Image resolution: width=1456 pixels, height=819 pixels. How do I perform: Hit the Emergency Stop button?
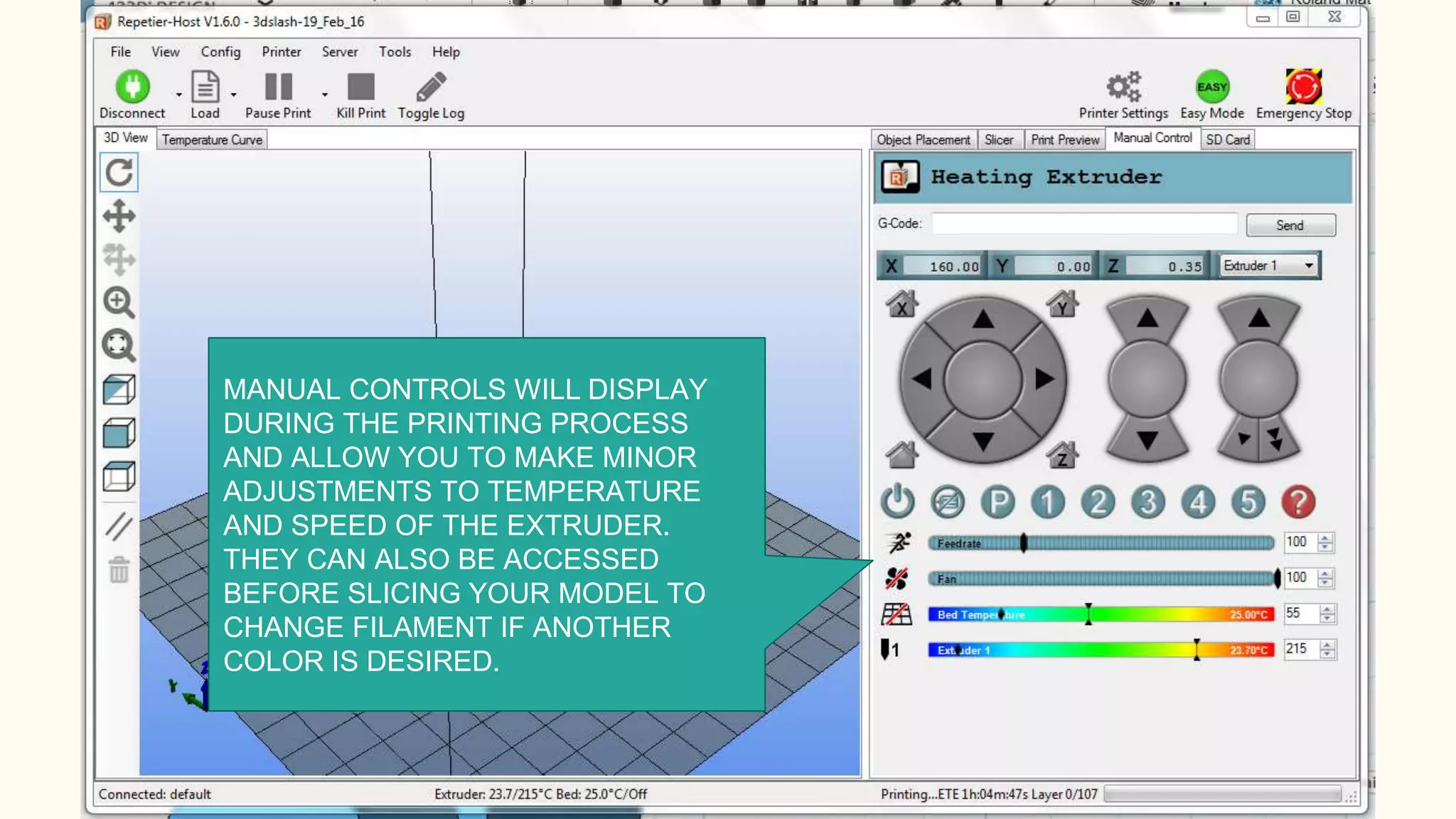click(1303, 87)
